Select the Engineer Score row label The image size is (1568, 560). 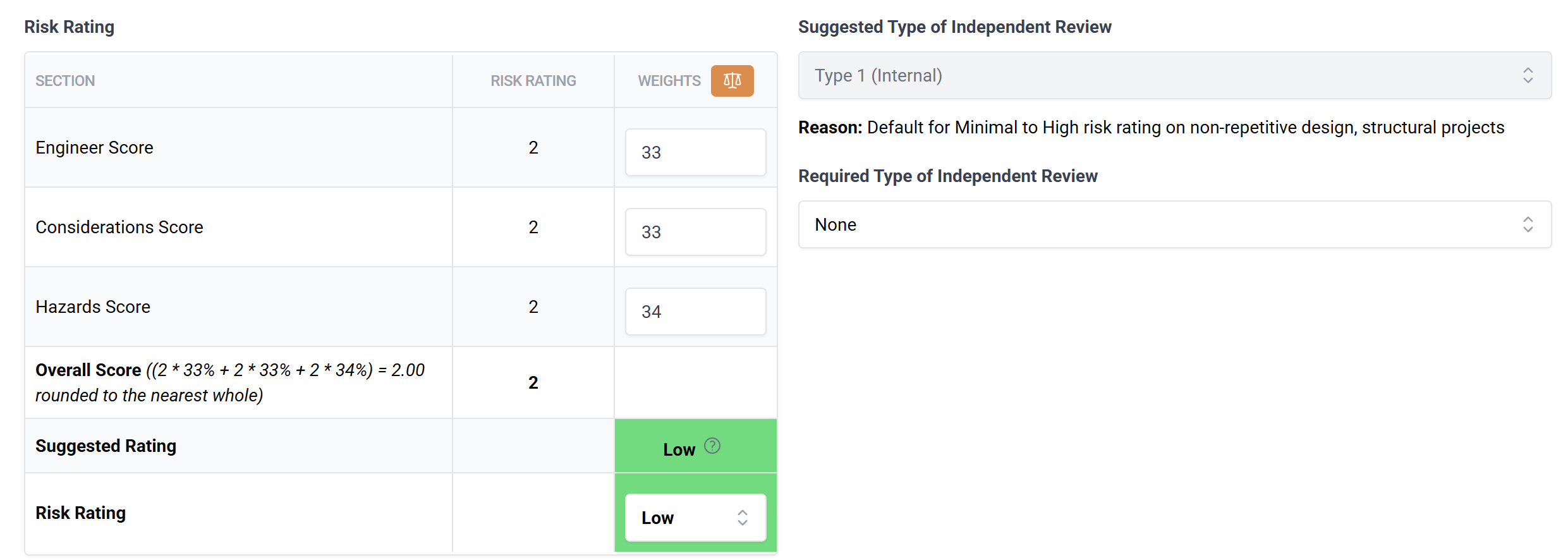94,148
